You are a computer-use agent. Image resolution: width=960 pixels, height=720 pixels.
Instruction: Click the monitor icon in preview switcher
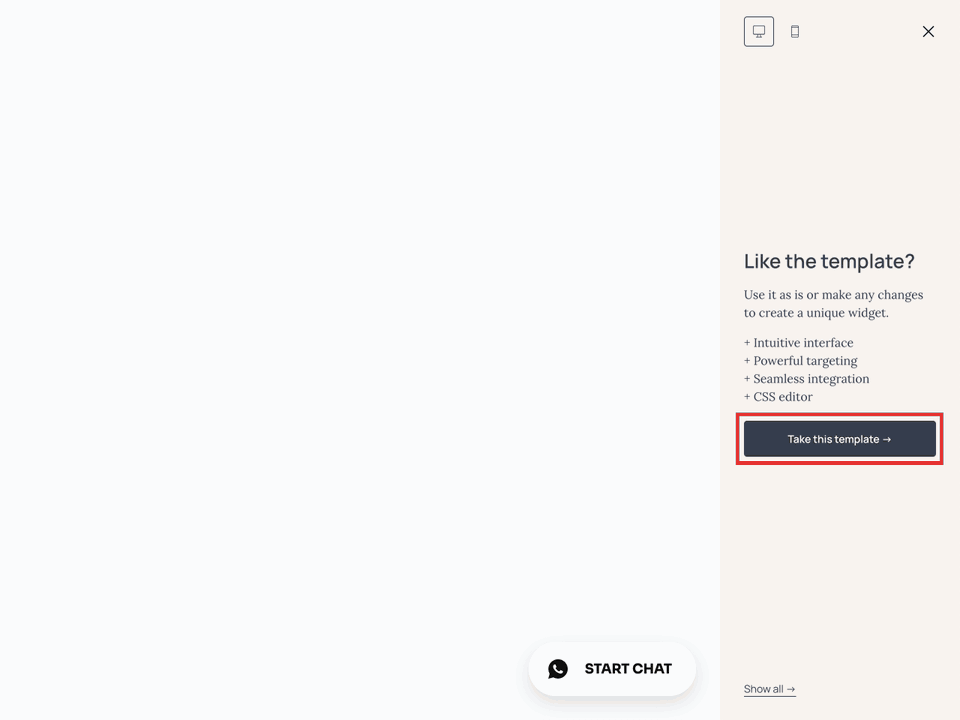(x=758, y=31)
